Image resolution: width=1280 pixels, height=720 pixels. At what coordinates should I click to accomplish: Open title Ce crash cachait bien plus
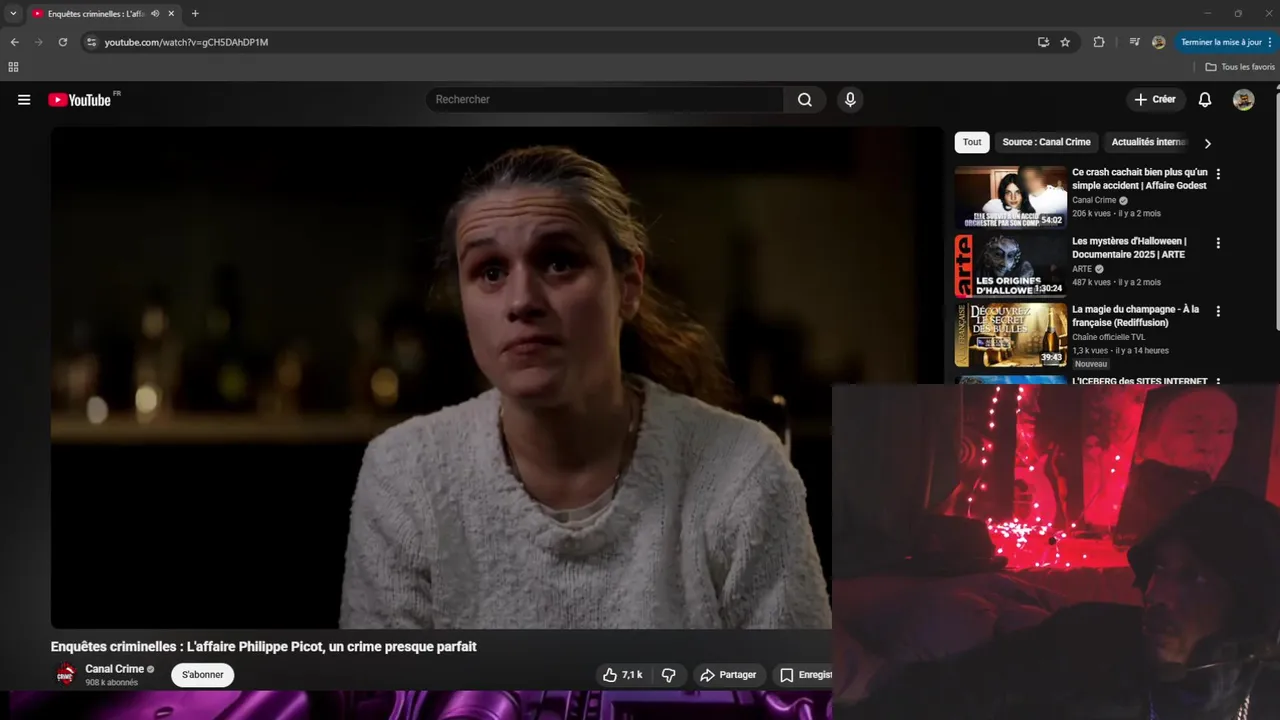pyautogui.click(x=1139, y=179)
